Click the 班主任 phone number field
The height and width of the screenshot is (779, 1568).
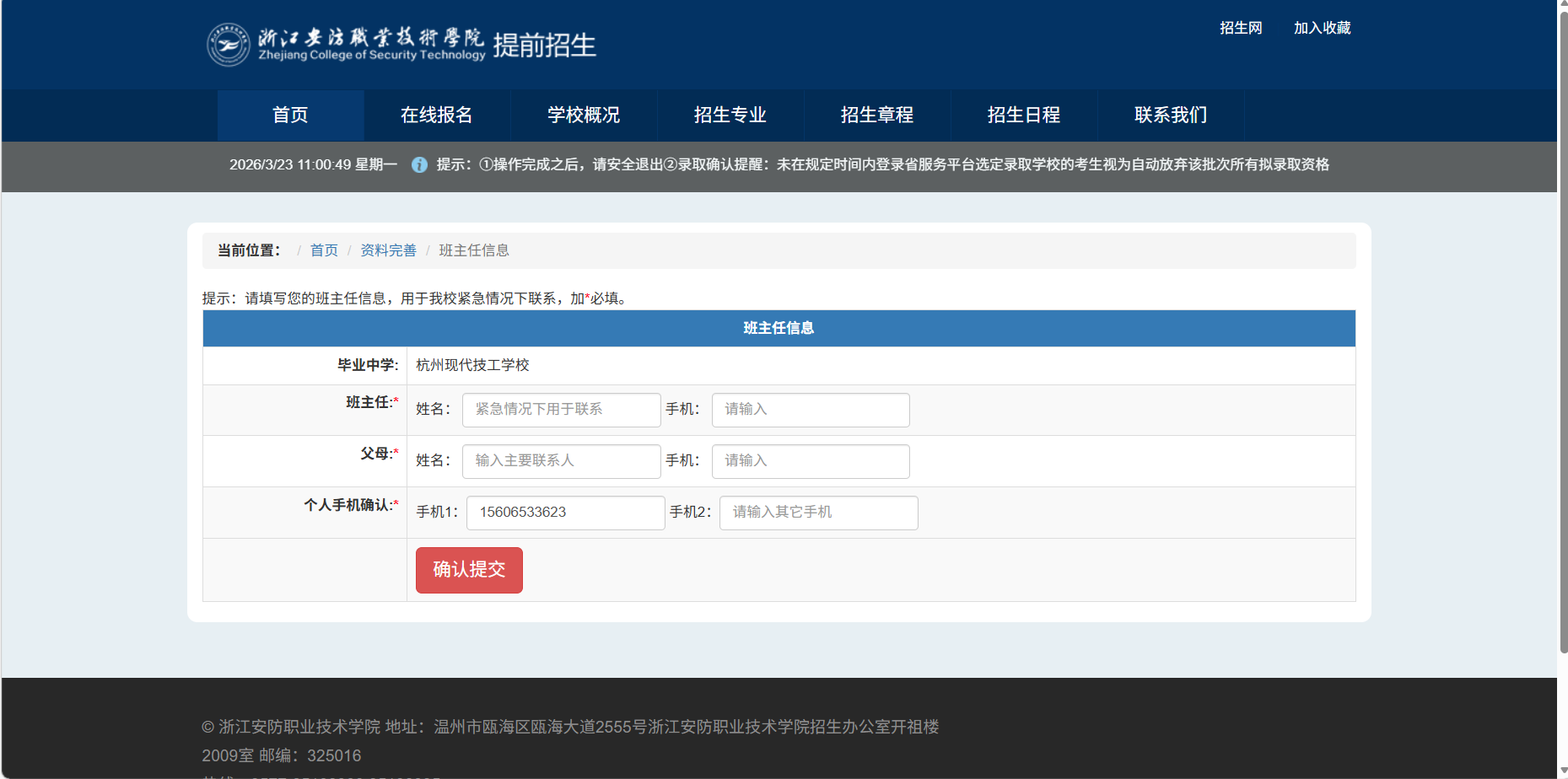pyautogui.click(x=810, y=410)
